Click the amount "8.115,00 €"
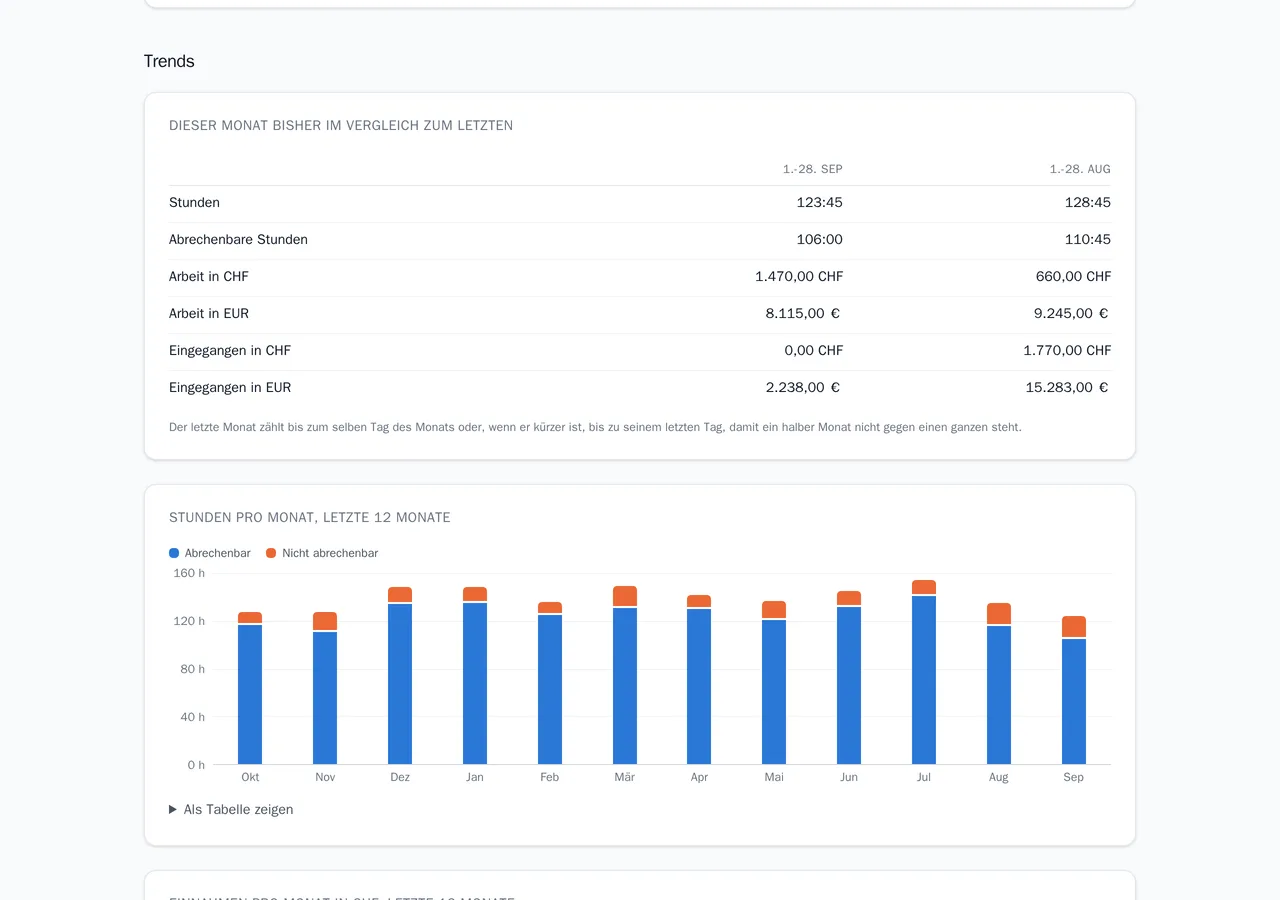The width and height of the screenshot is (1280, 900). pos(803,314)
